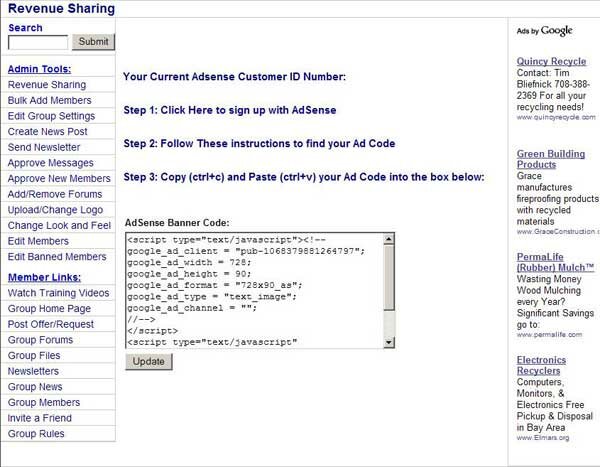600x467 pixels.
Task: Click Step 1 sign up with AdSense link
Action: [230, 110]
